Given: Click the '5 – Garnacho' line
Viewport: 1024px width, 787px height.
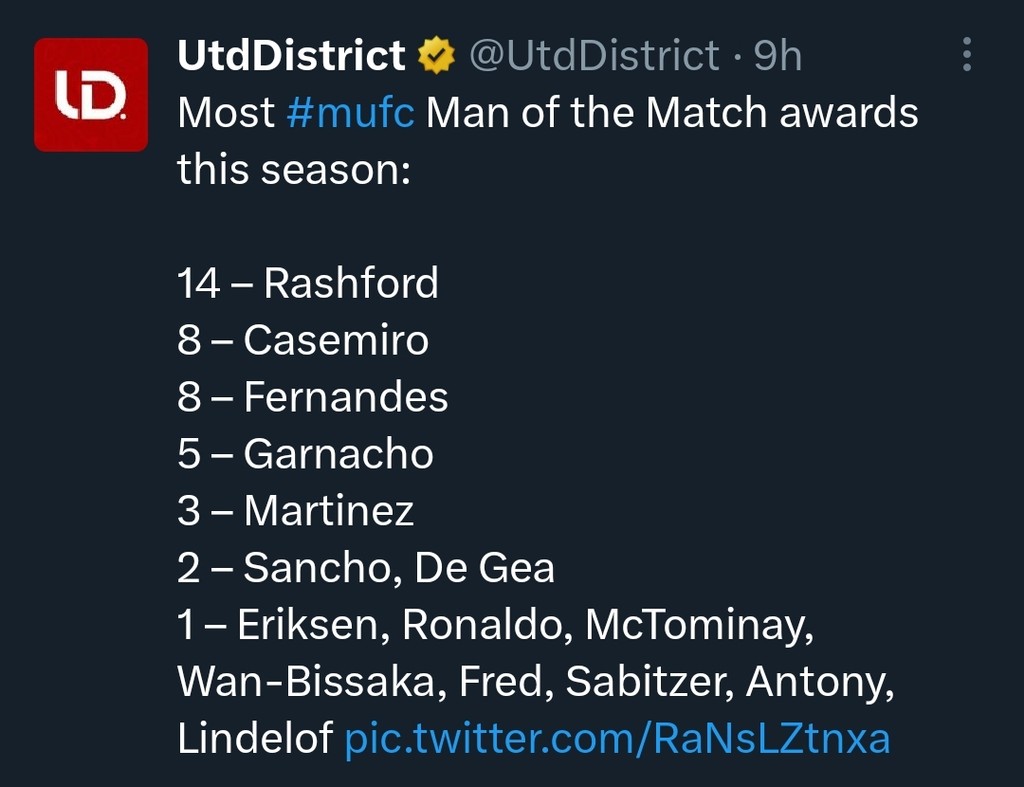Looking at the screenshot, I should (306, 454).
